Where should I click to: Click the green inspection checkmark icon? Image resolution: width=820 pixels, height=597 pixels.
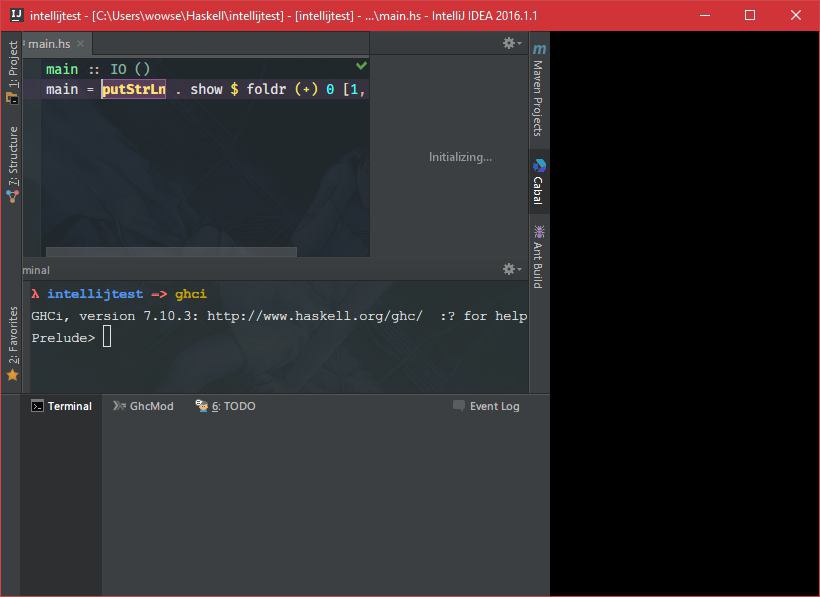[361, 65]
